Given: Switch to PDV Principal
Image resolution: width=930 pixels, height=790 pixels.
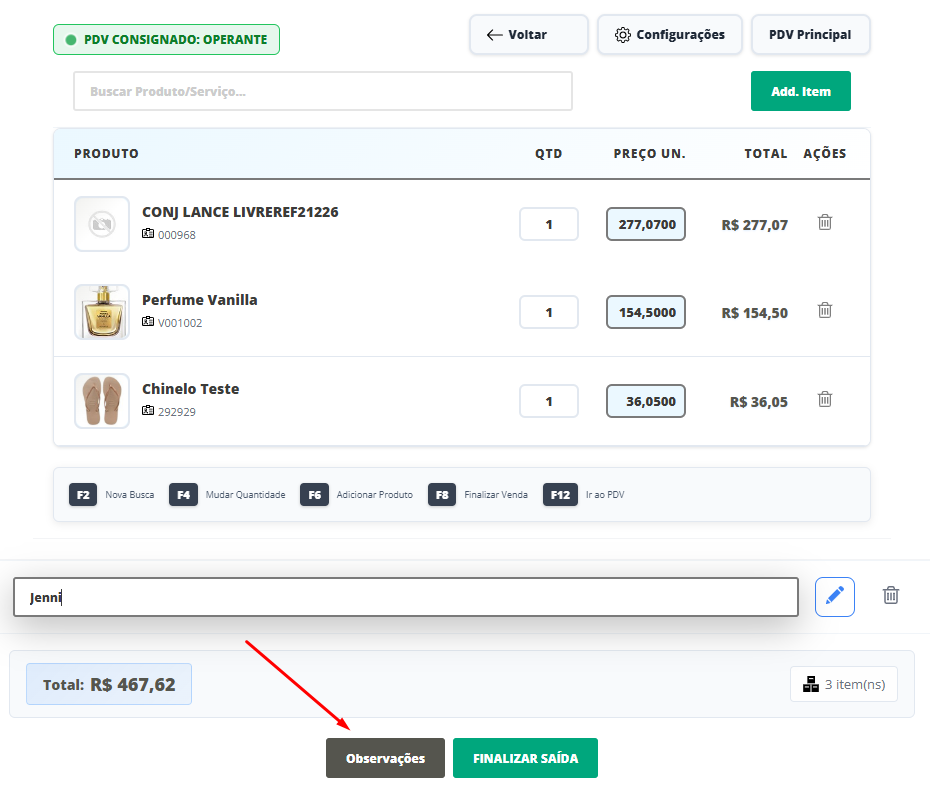Looking at the screenshot, I should click(810, 35).
